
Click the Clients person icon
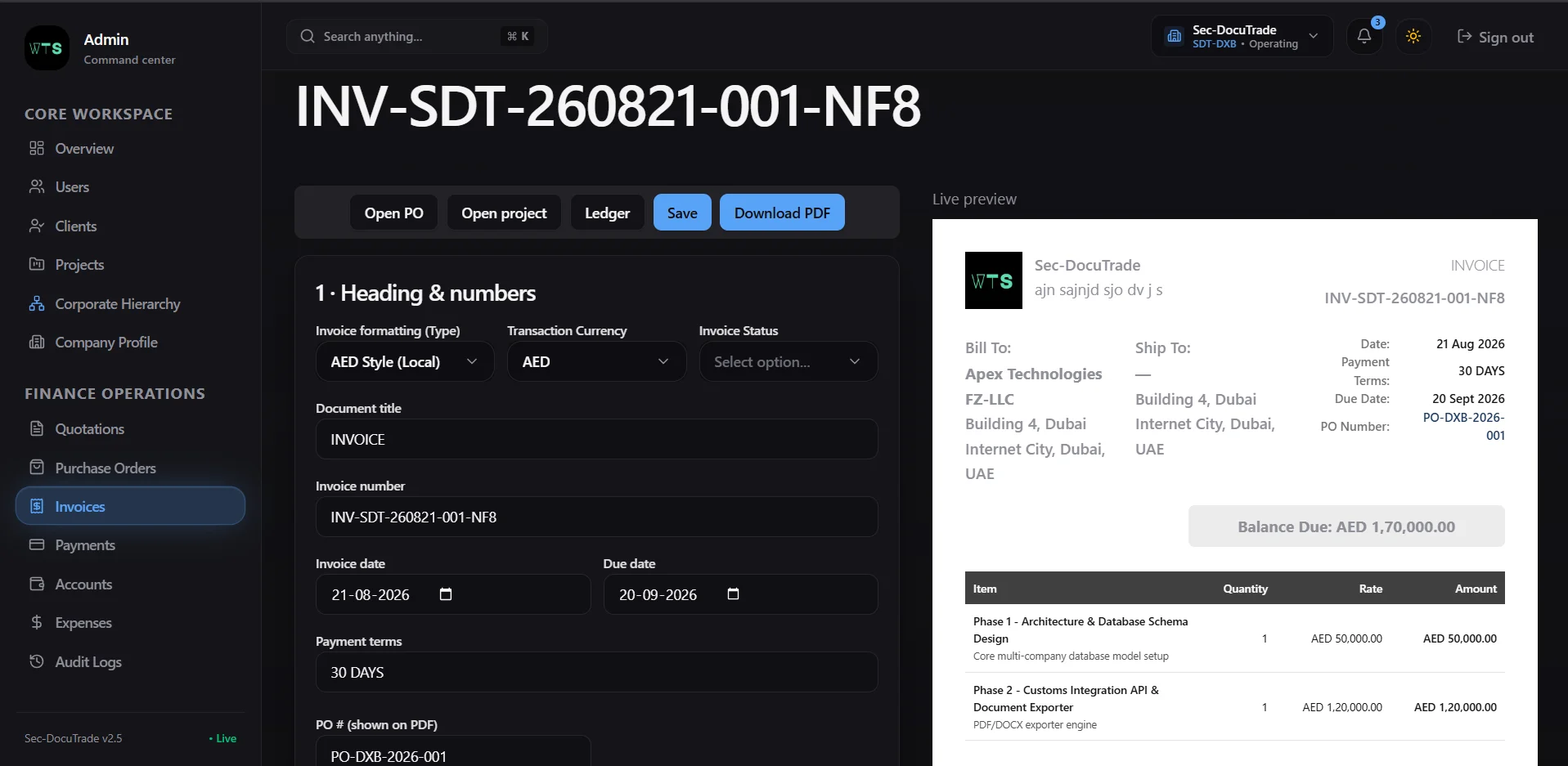tap(37, 226)
